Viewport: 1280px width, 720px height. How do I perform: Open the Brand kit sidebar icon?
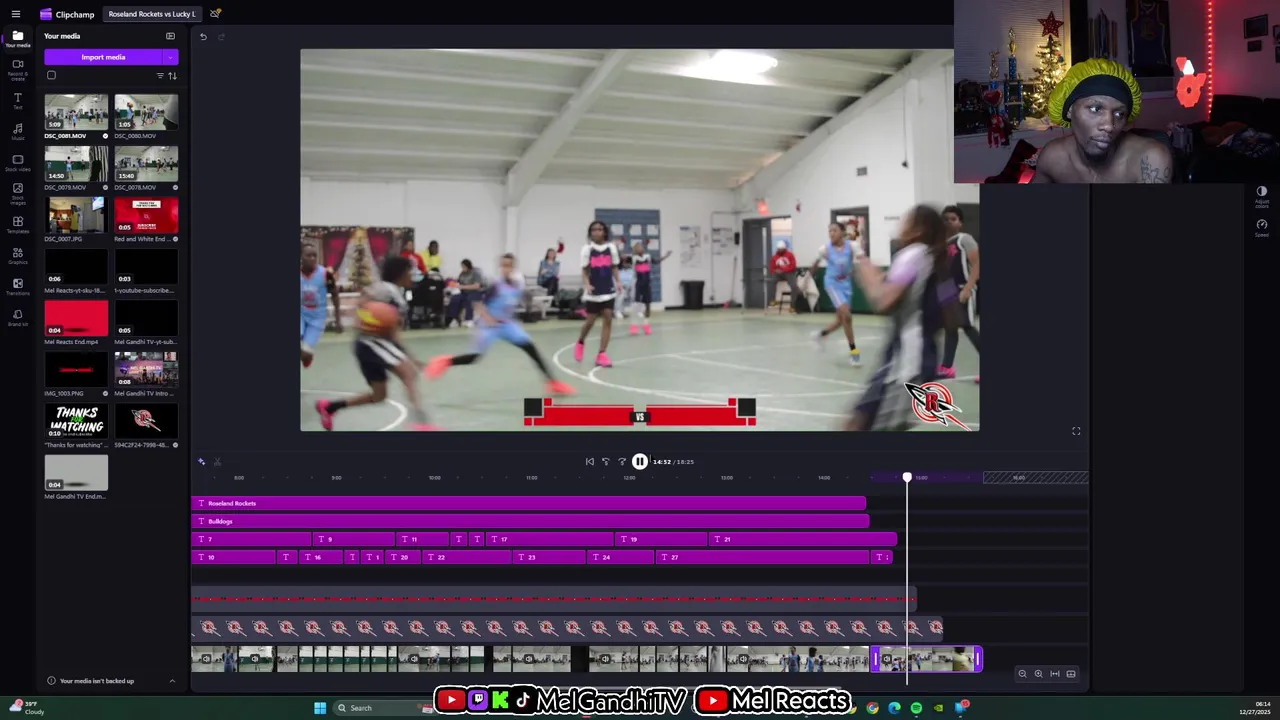click(x=17, y=318)
